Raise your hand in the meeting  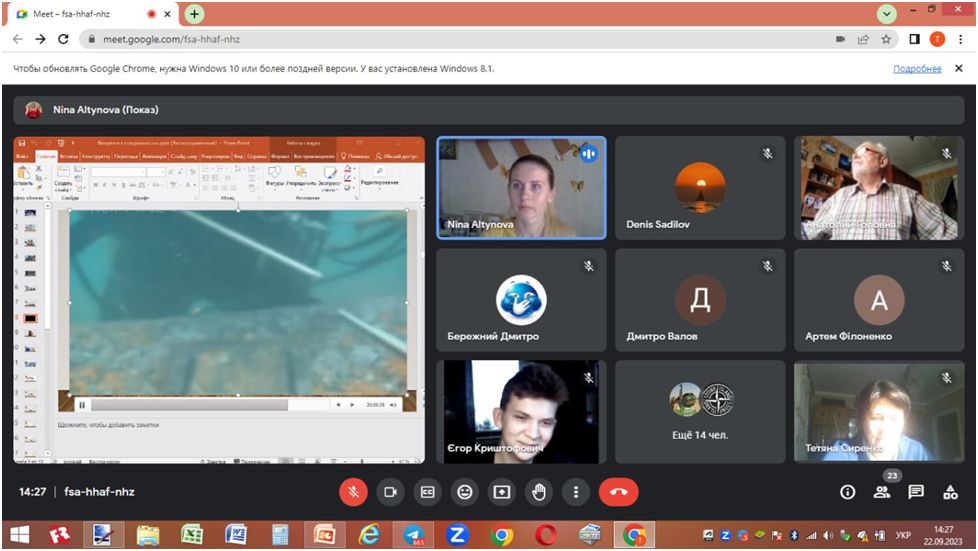click(x=539, y=492)
